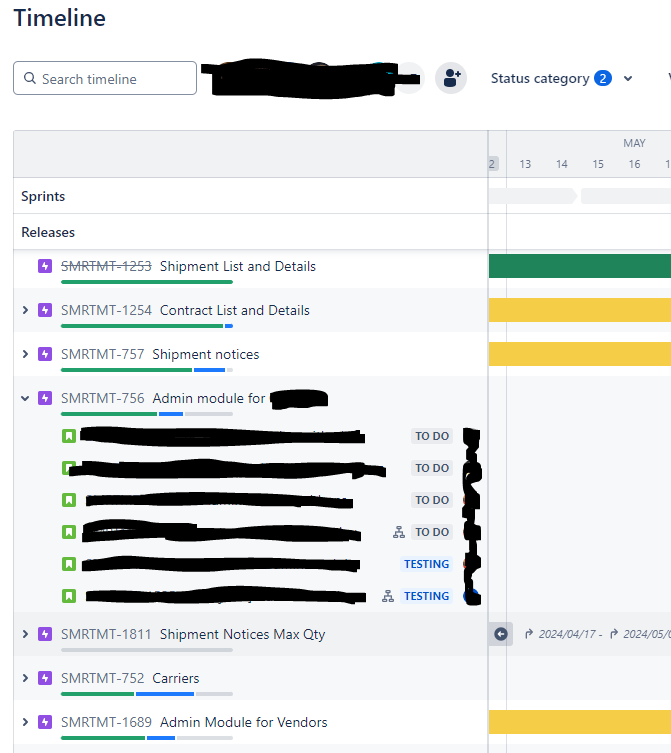This screenshot has width=671, height=753.
Task: Click the purple epic icon for SMRTMT-752
Action: tap(45, 678)
